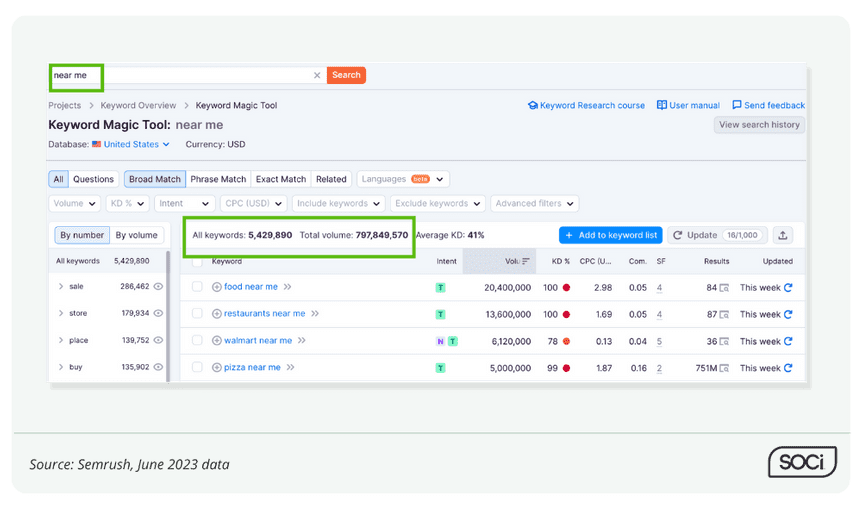The height and width of the screenshot is (517, 862).
Task: Click the orange Search button
Action: click(346, 75)
